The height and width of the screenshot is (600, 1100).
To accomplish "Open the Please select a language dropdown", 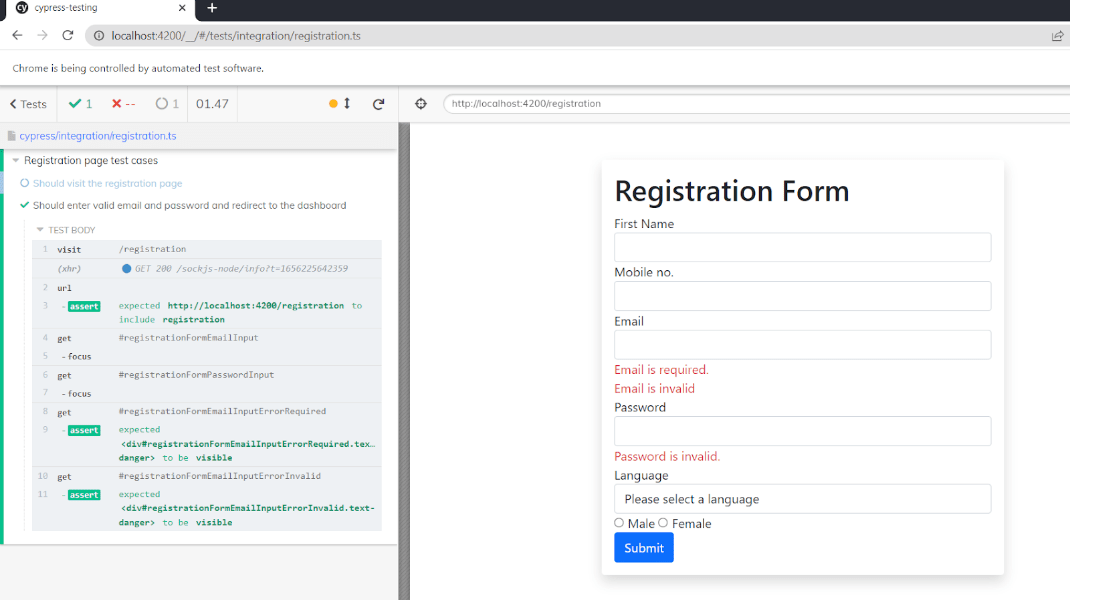I will (802, 498).
